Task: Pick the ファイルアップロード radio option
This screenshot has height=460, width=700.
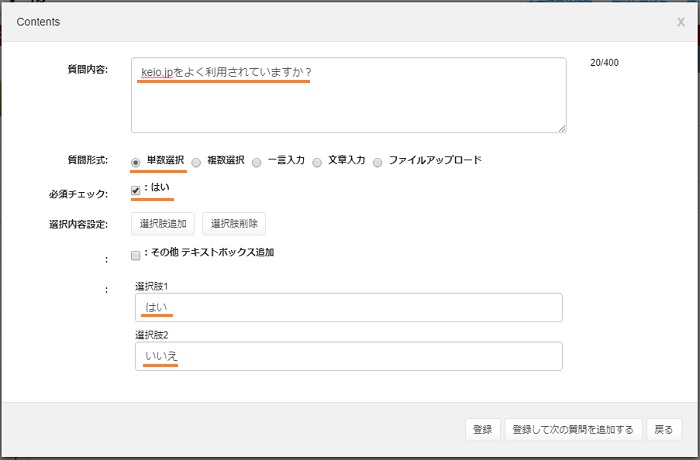Action: click(x=378, y=162)
